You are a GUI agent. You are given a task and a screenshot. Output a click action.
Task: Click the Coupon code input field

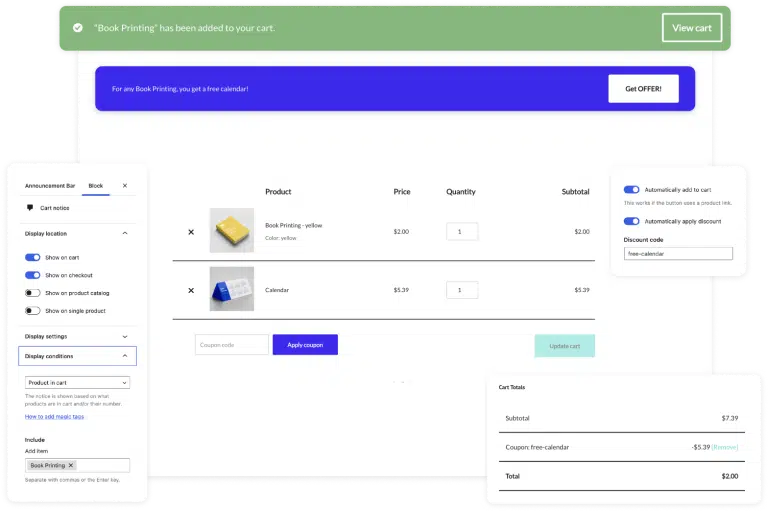point(232,345)
